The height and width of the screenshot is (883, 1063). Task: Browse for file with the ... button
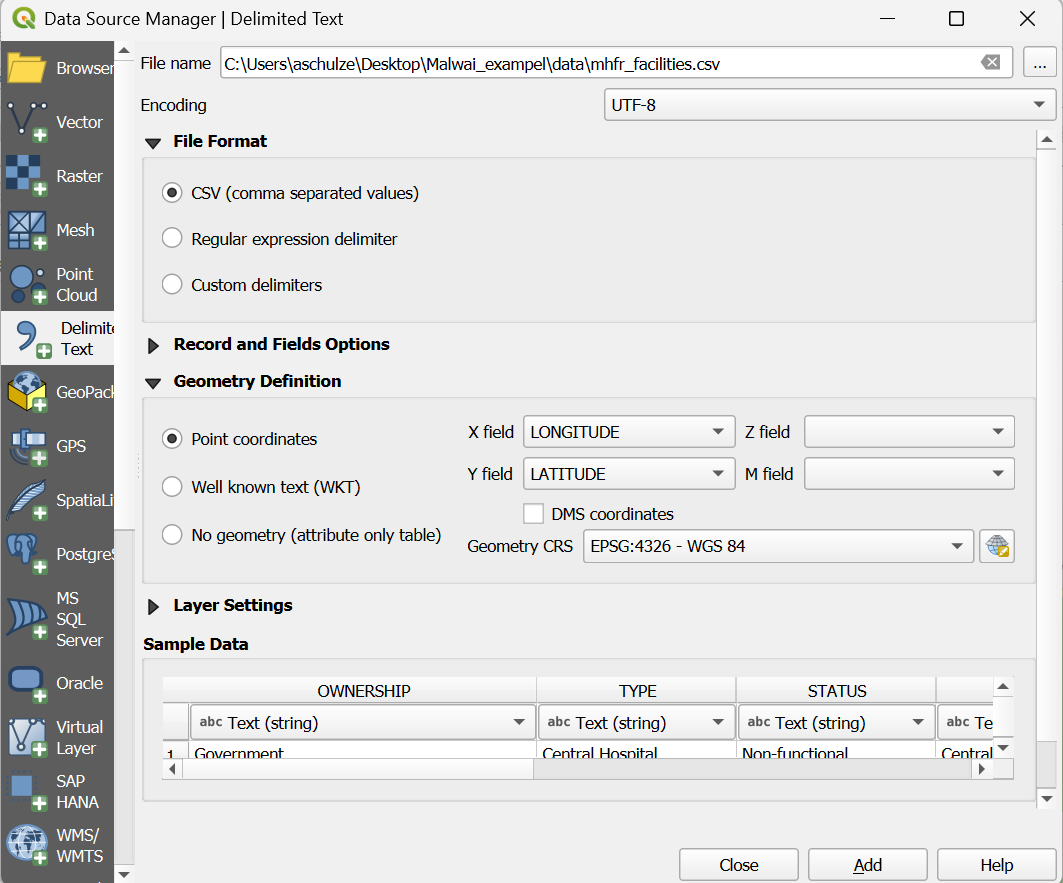coord(1039,63)
